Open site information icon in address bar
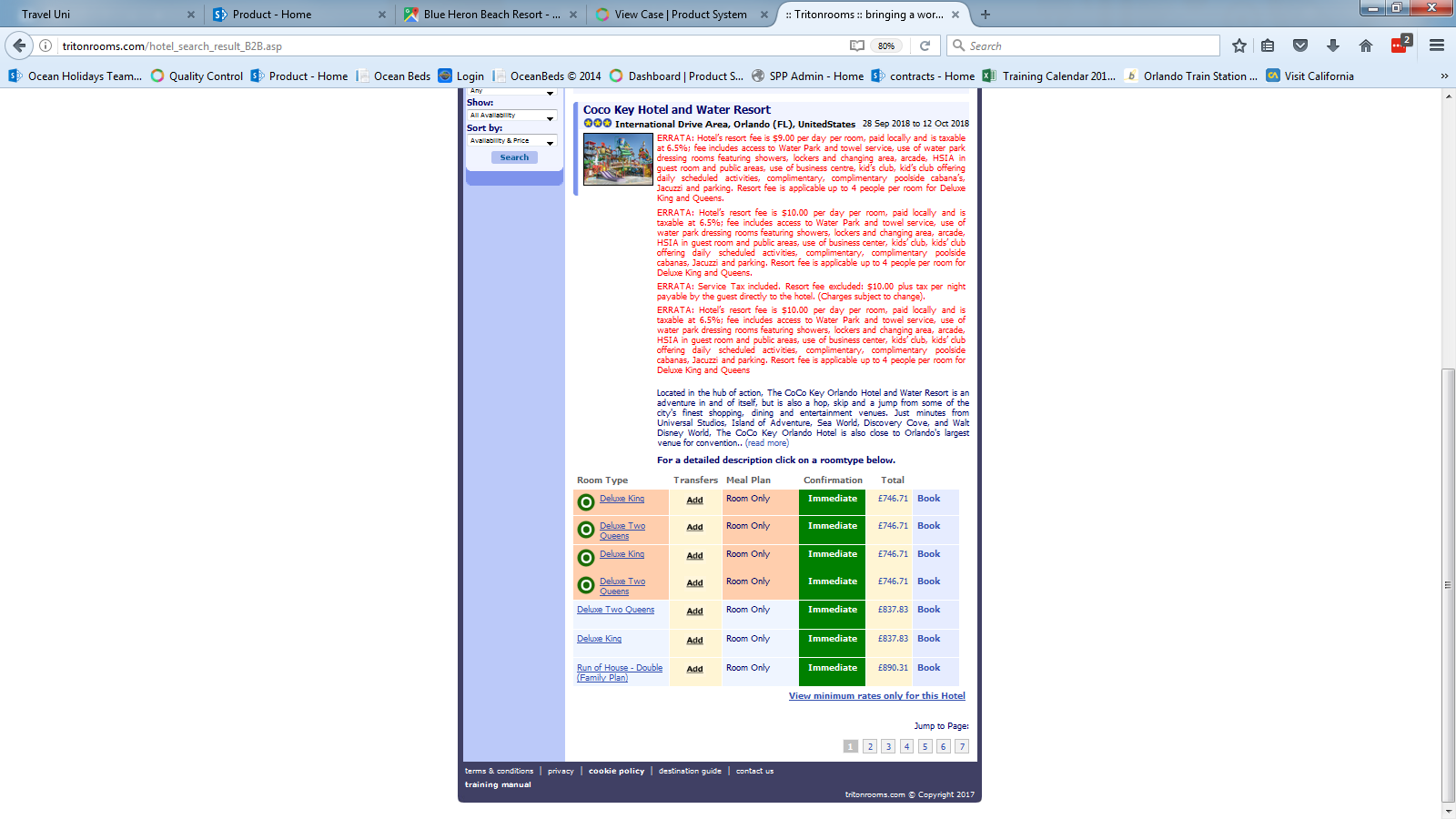Screen dimensions: 1456x819 (45, 45)
